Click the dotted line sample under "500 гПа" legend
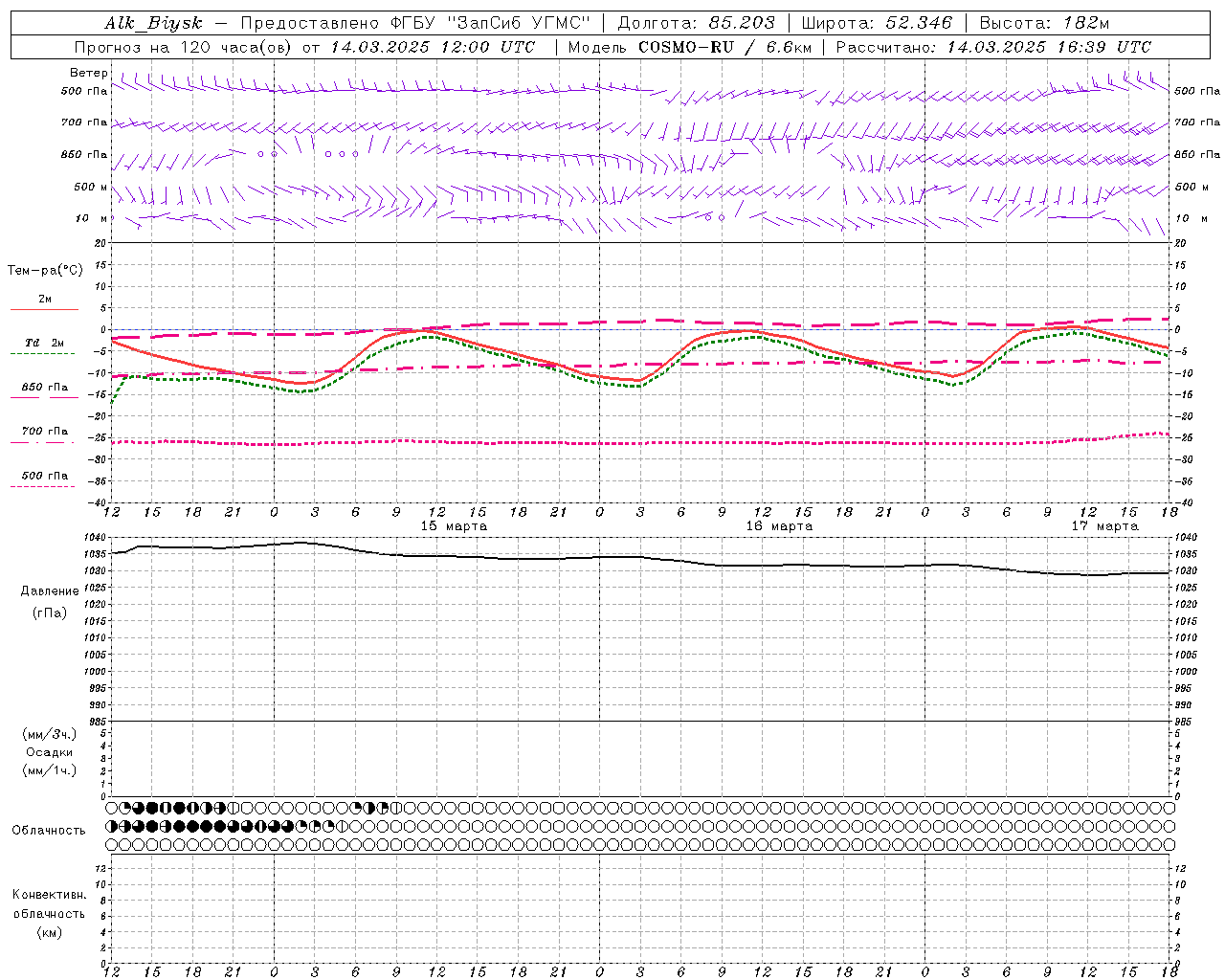Image resolution: width=1225 pixels, height=980 pixels. 42,487
